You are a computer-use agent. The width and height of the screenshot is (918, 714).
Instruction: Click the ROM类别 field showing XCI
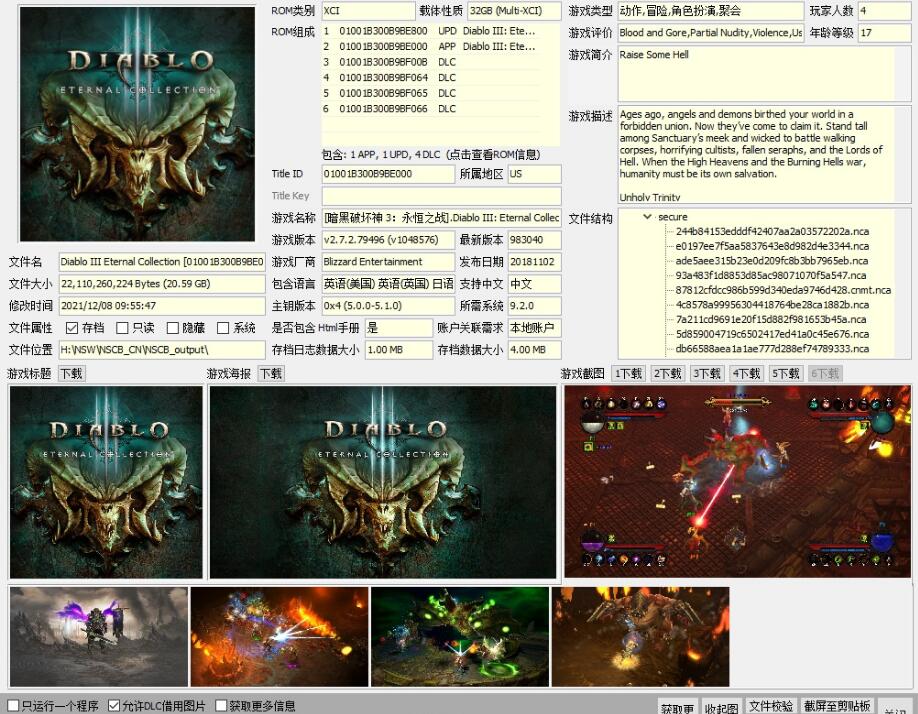(368, 11)
